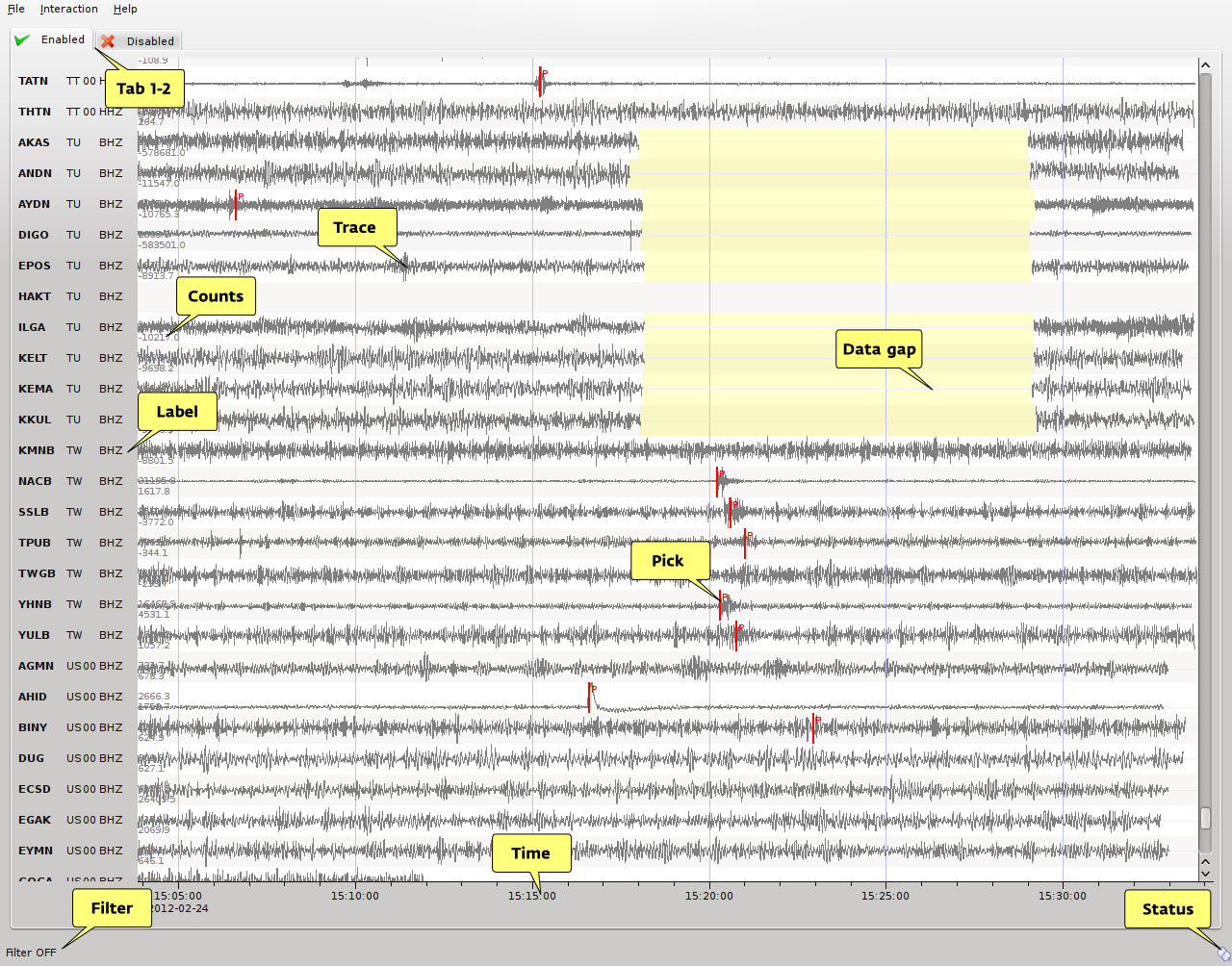Click the connection status icon in bottom-right corner
Image resolution: width=1232 pixels, height=966 pixels.
coord(1223,953)
